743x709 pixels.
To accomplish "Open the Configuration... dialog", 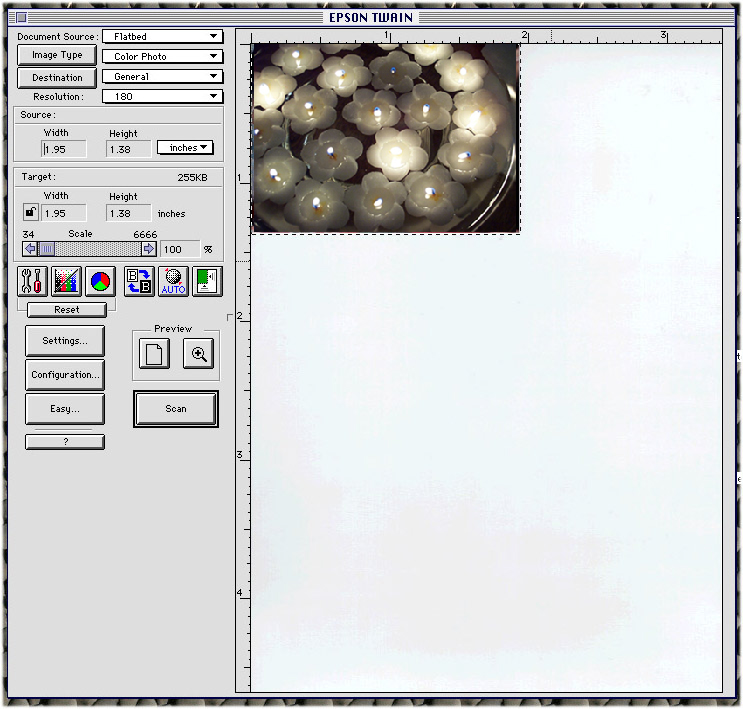I will click(x=65, y=375).
